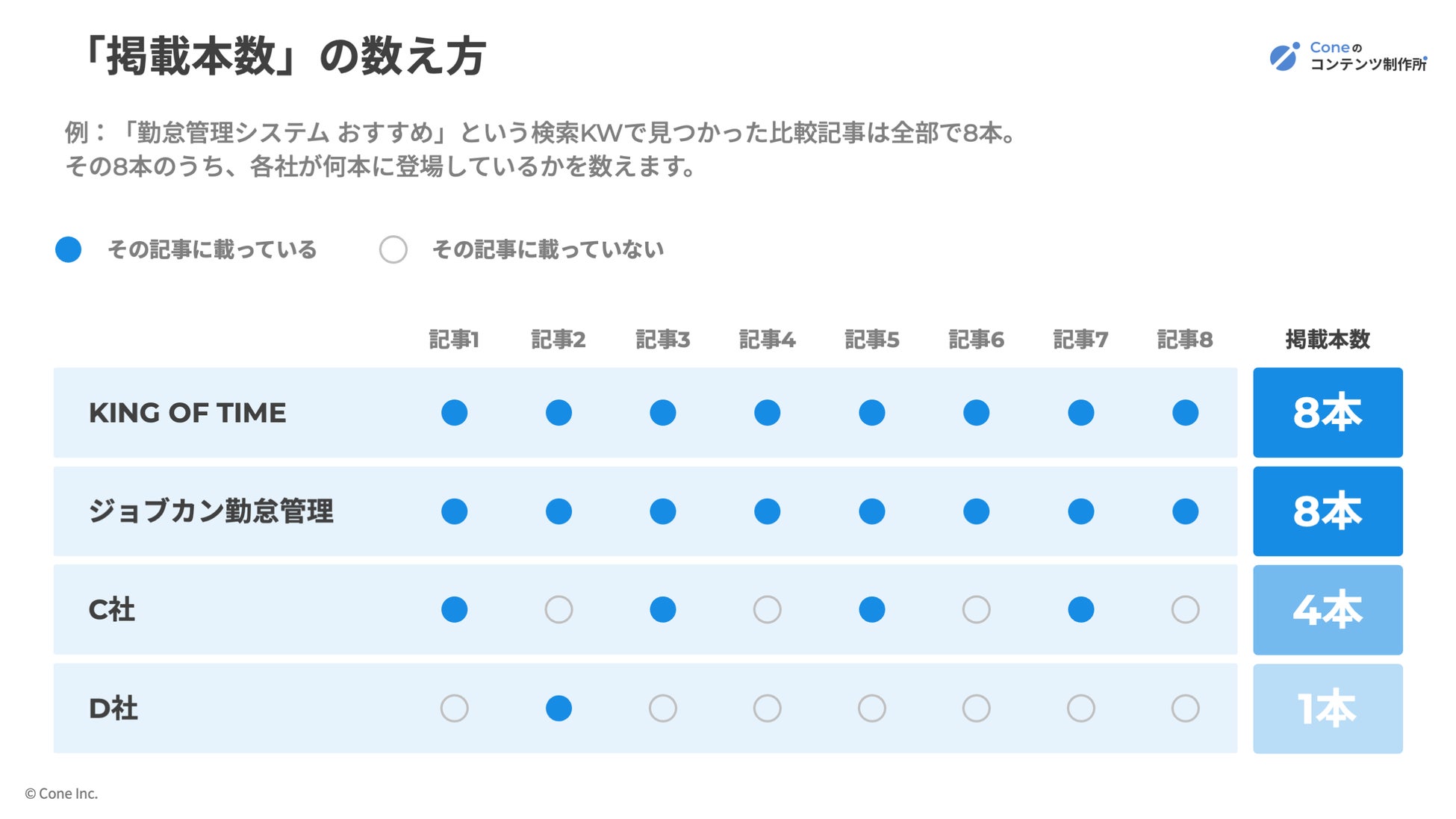Click D社's filled dot under 記事2

[x=559, y=709]
